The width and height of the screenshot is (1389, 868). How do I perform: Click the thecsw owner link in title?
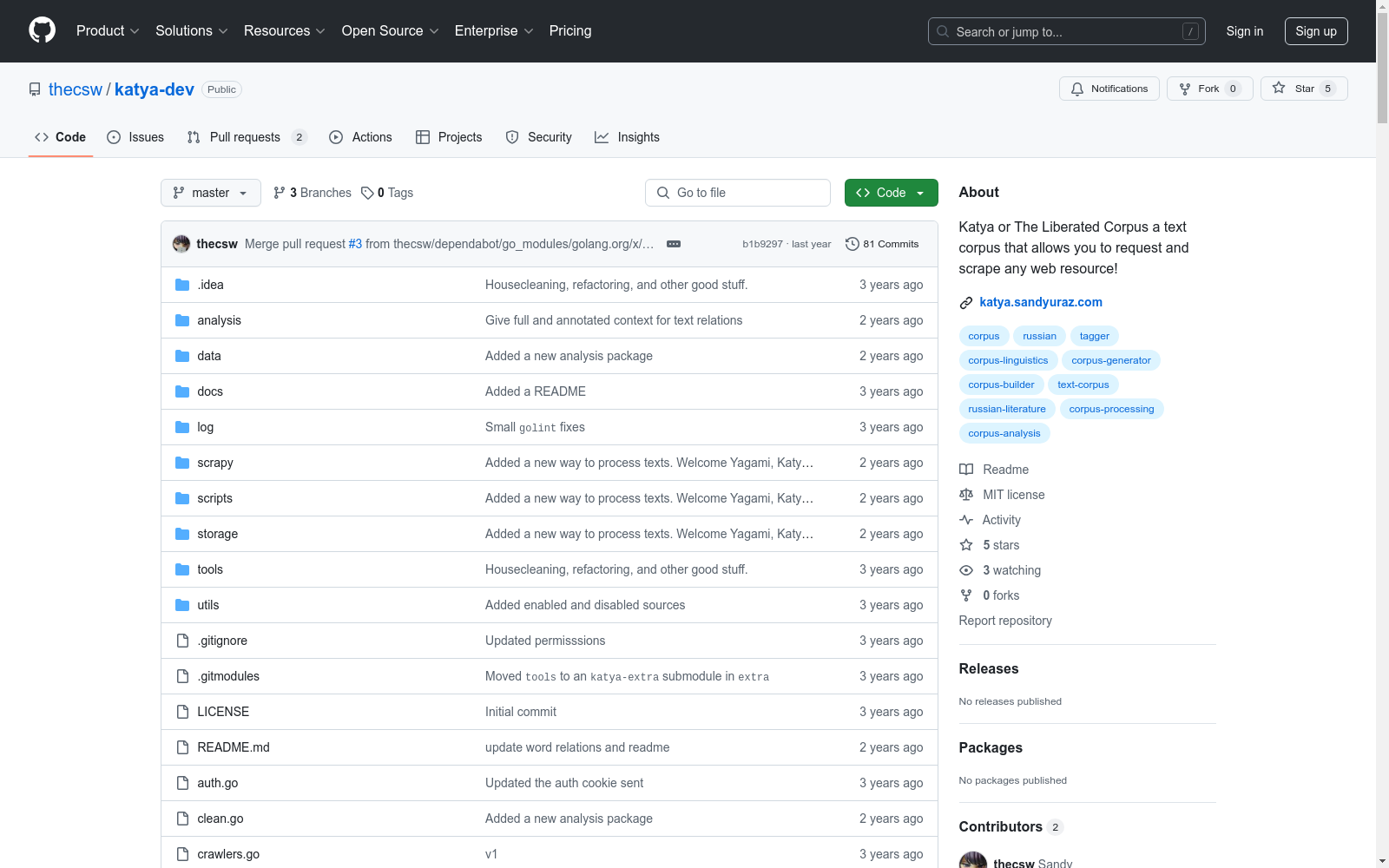coord(76,89)
